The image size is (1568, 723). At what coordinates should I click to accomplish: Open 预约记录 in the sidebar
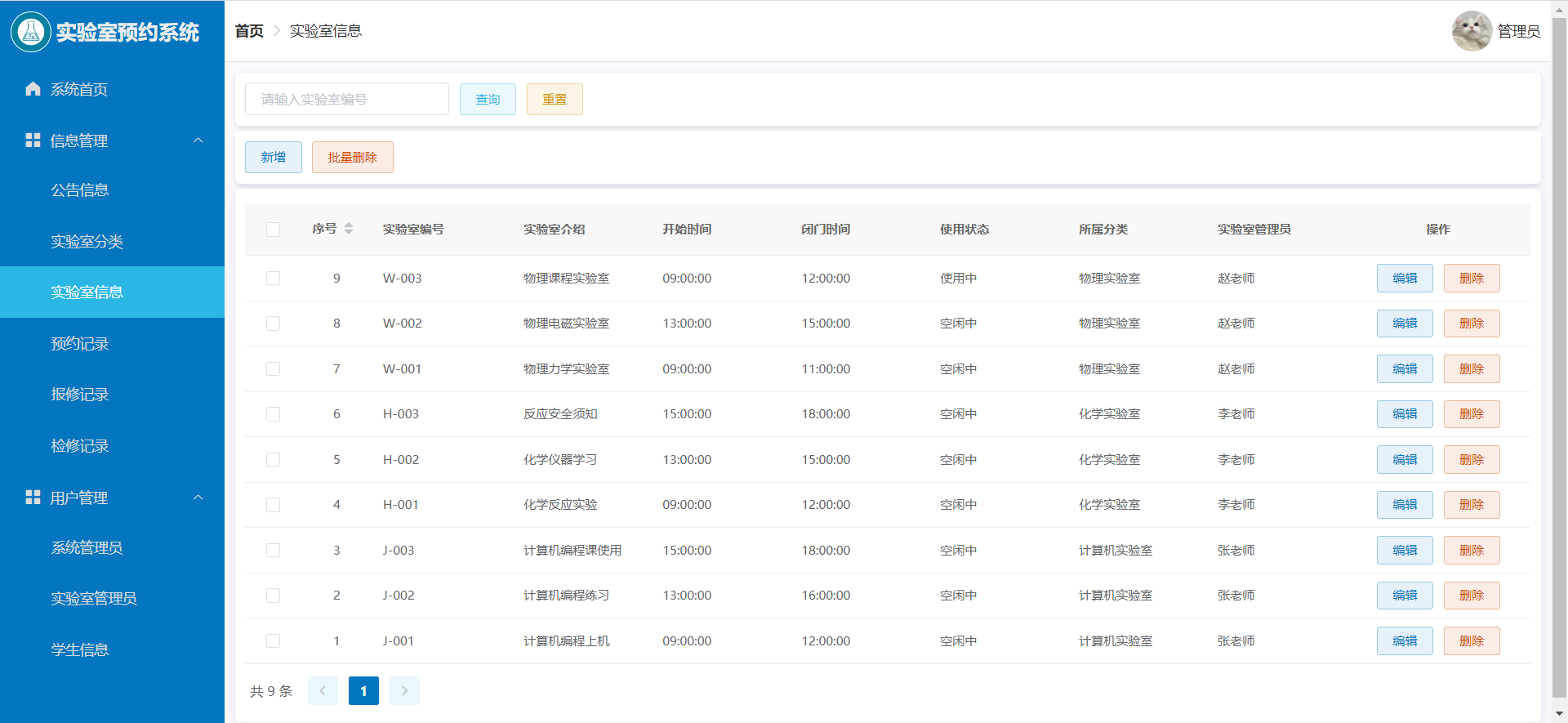point(80,344)
